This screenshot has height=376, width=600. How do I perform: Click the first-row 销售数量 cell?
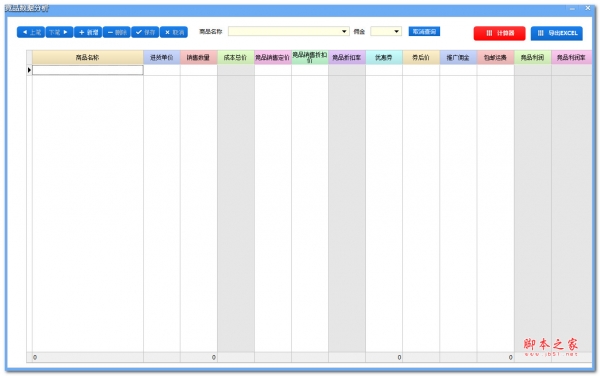click(x=199, y=70)
